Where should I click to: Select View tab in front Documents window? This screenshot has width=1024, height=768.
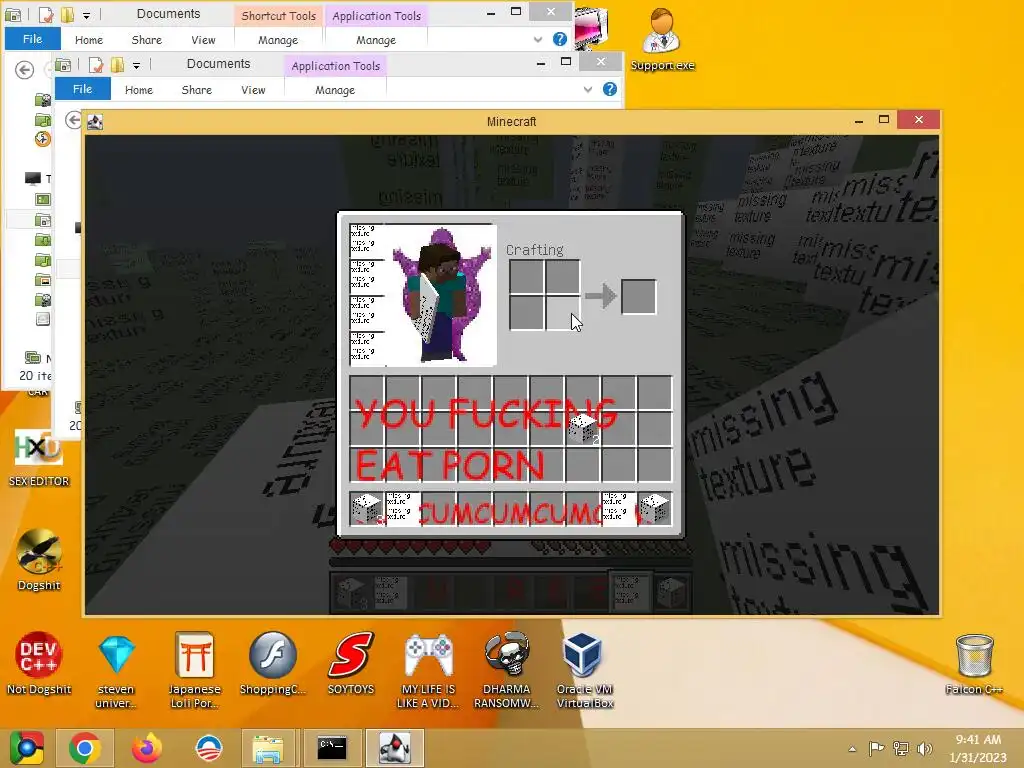click(253, 90)
